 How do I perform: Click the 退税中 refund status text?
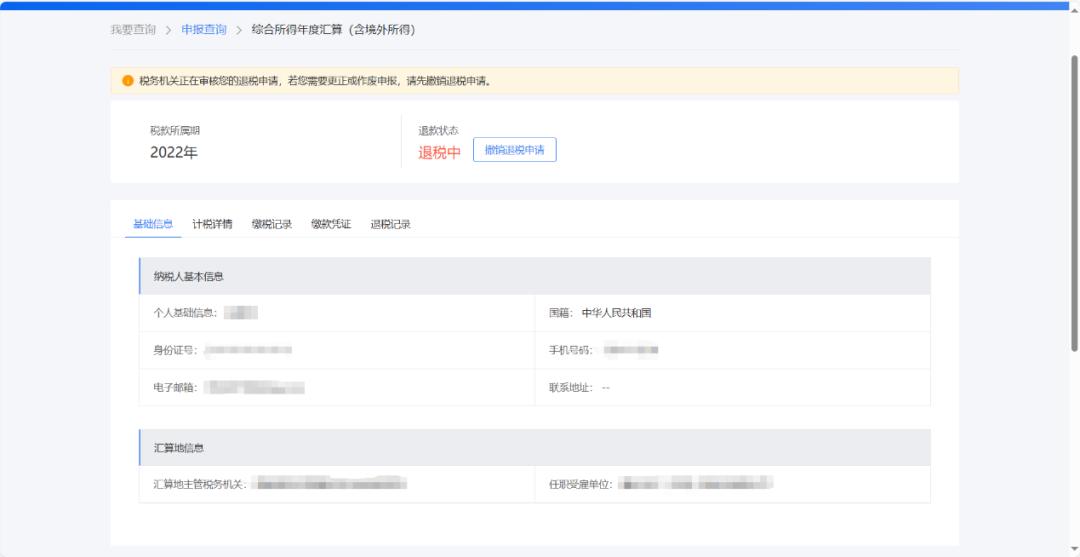pyautogui.click(x=439, y=152)
